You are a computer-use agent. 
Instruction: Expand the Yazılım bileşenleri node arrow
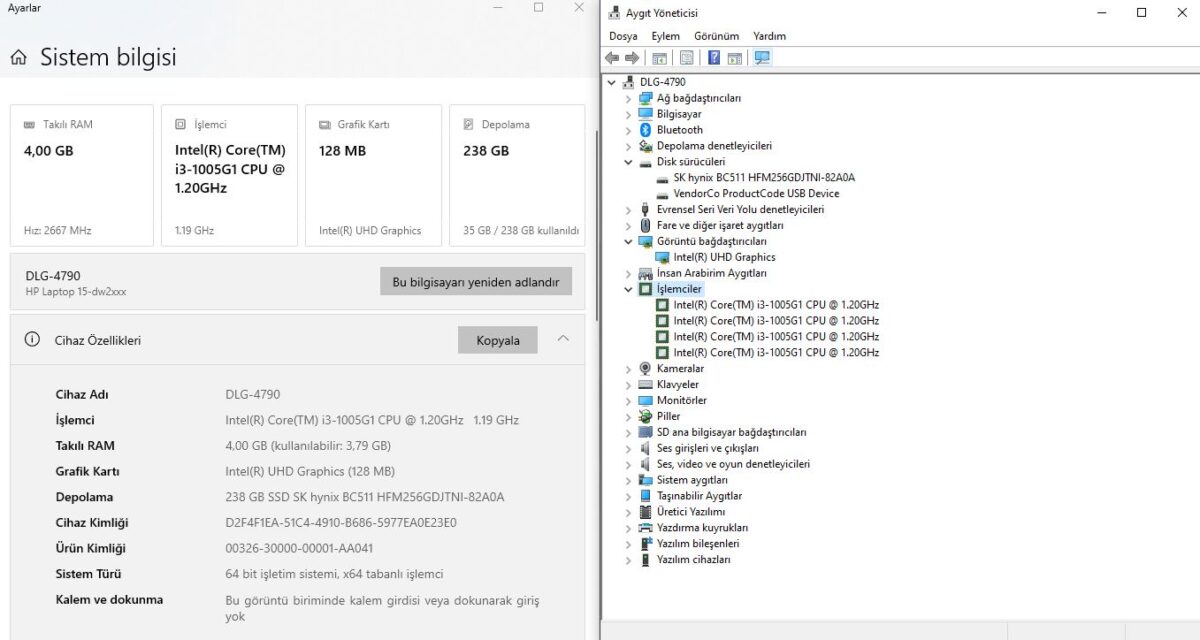[628, 543]
